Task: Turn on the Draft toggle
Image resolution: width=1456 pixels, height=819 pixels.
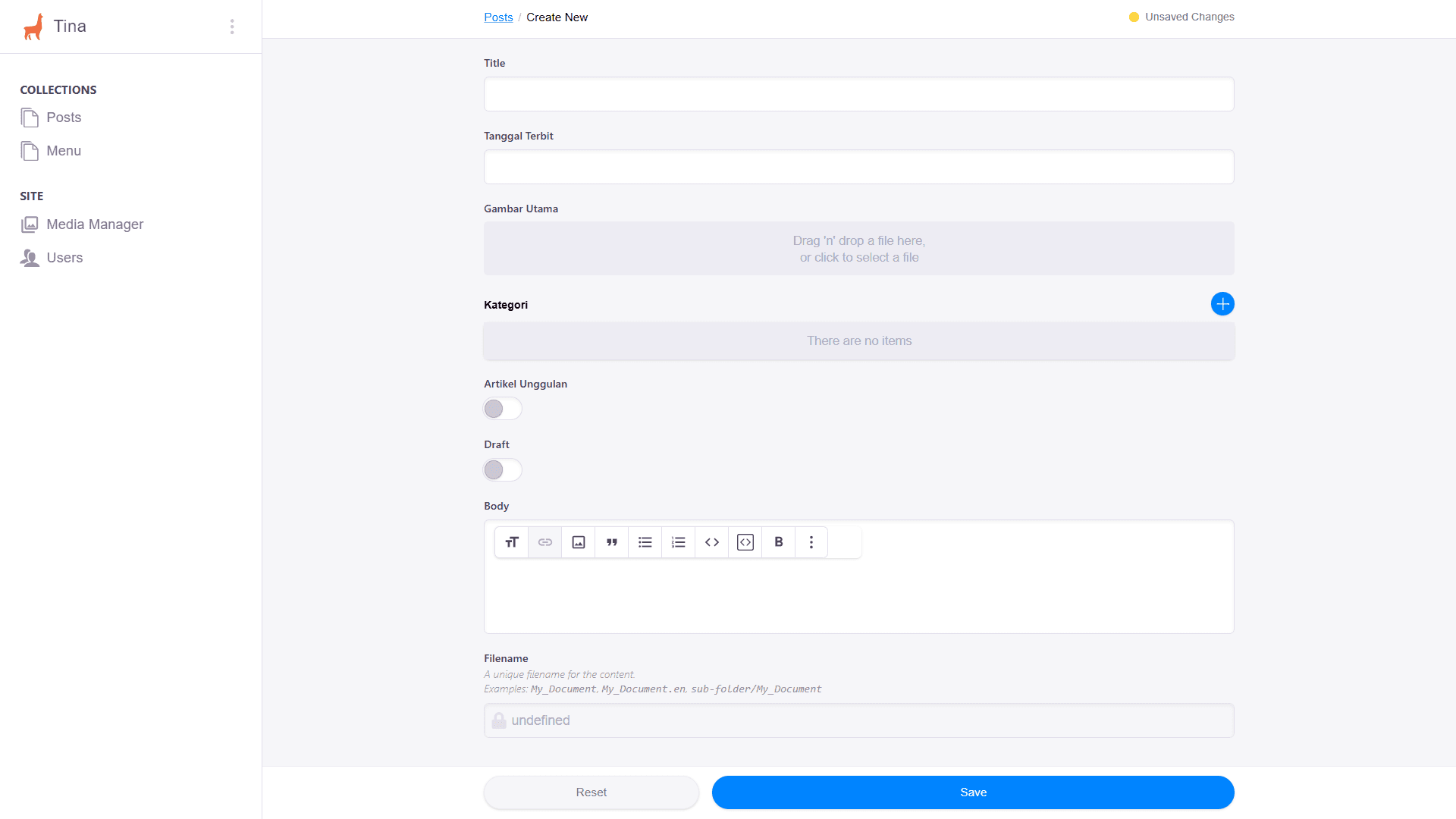Action: tap(503, 470)
